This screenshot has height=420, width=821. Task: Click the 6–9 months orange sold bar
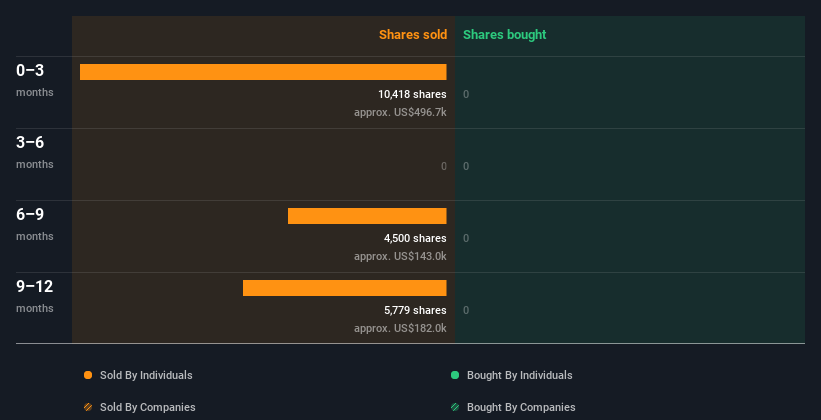pos(367,216)
